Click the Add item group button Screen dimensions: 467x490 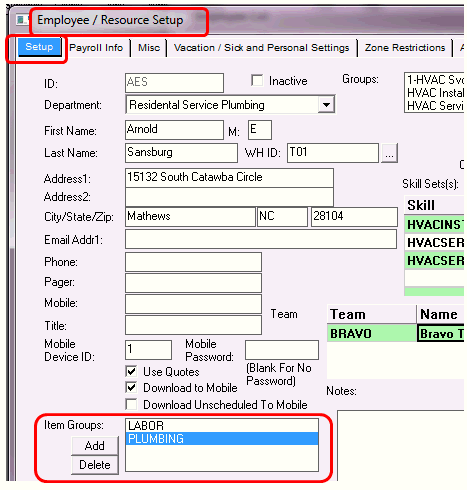pos(95,446)
